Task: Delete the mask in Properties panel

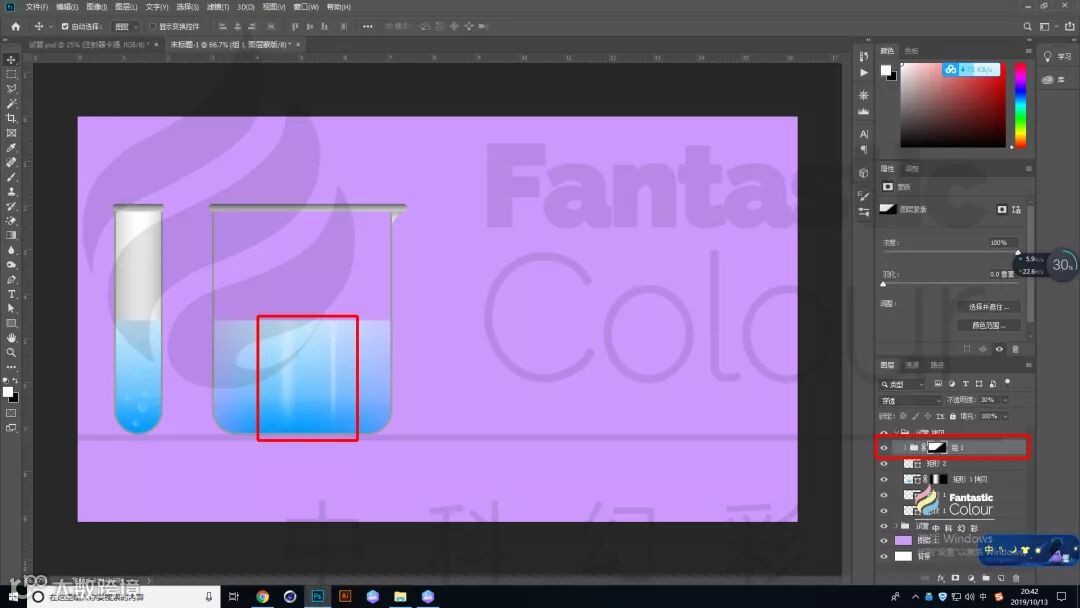Action: point(1015,349)
